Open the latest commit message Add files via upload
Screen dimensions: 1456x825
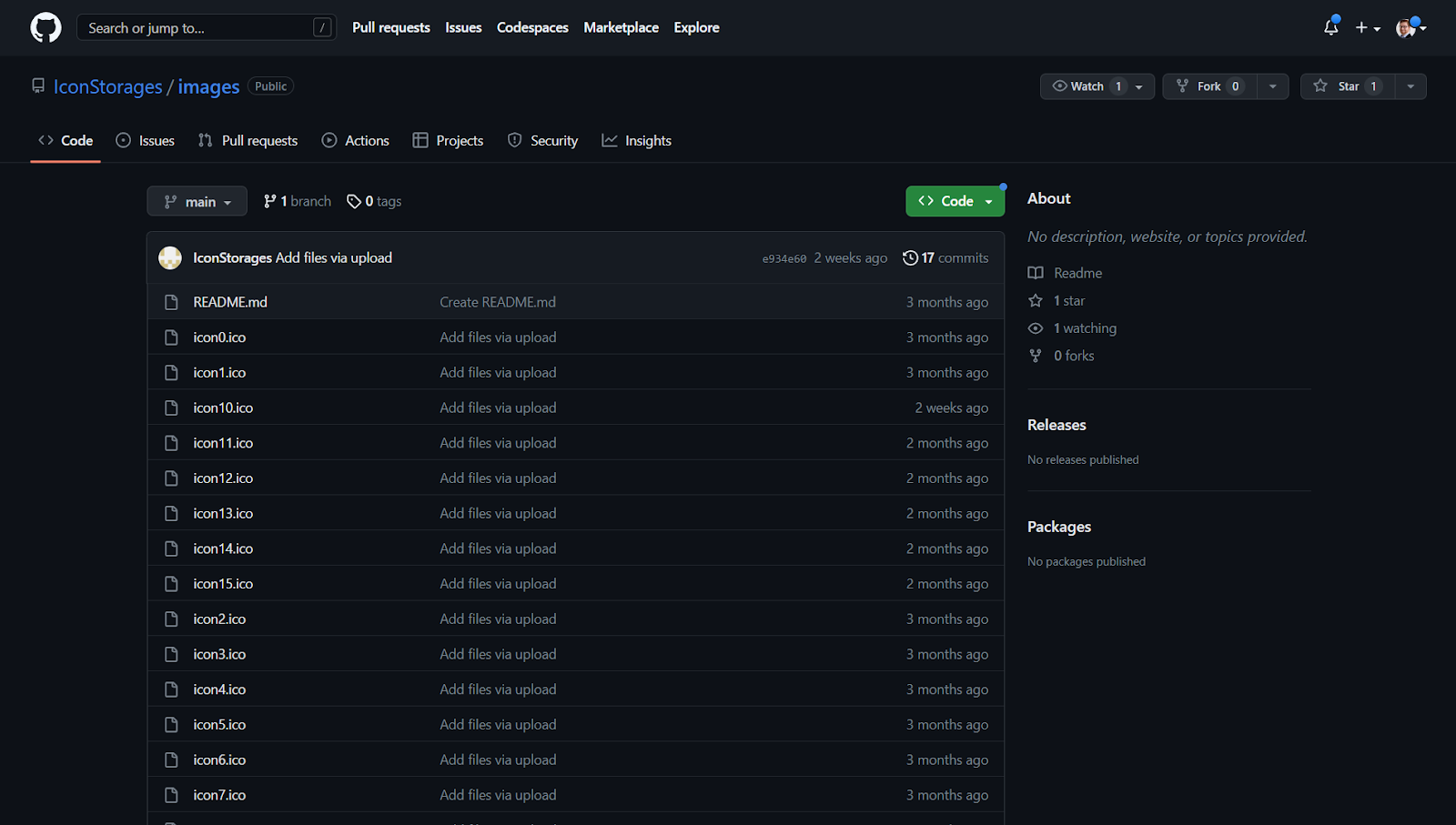(334, 258)
